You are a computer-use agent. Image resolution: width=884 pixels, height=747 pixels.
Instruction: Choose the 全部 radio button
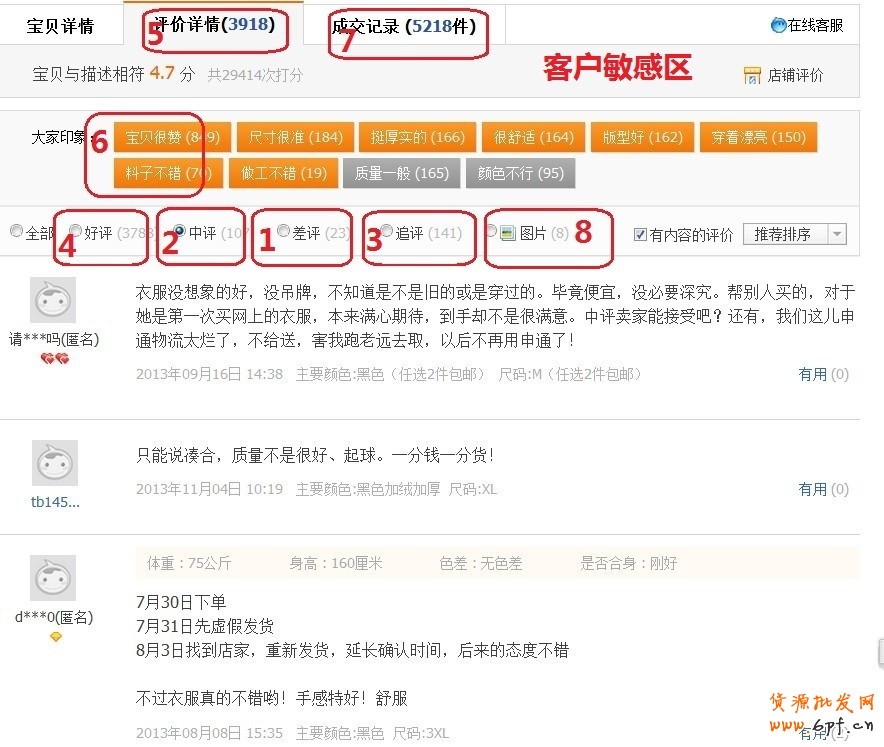[16, 231]
